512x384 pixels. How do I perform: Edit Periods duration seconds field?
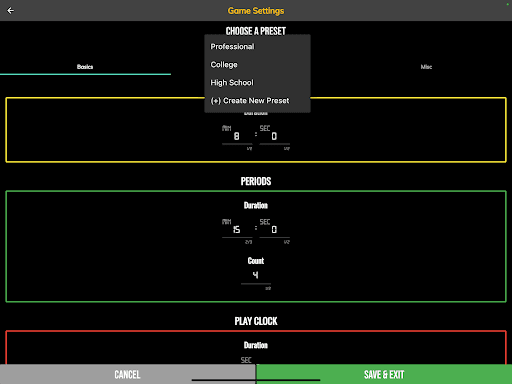[x=274, y=230]
